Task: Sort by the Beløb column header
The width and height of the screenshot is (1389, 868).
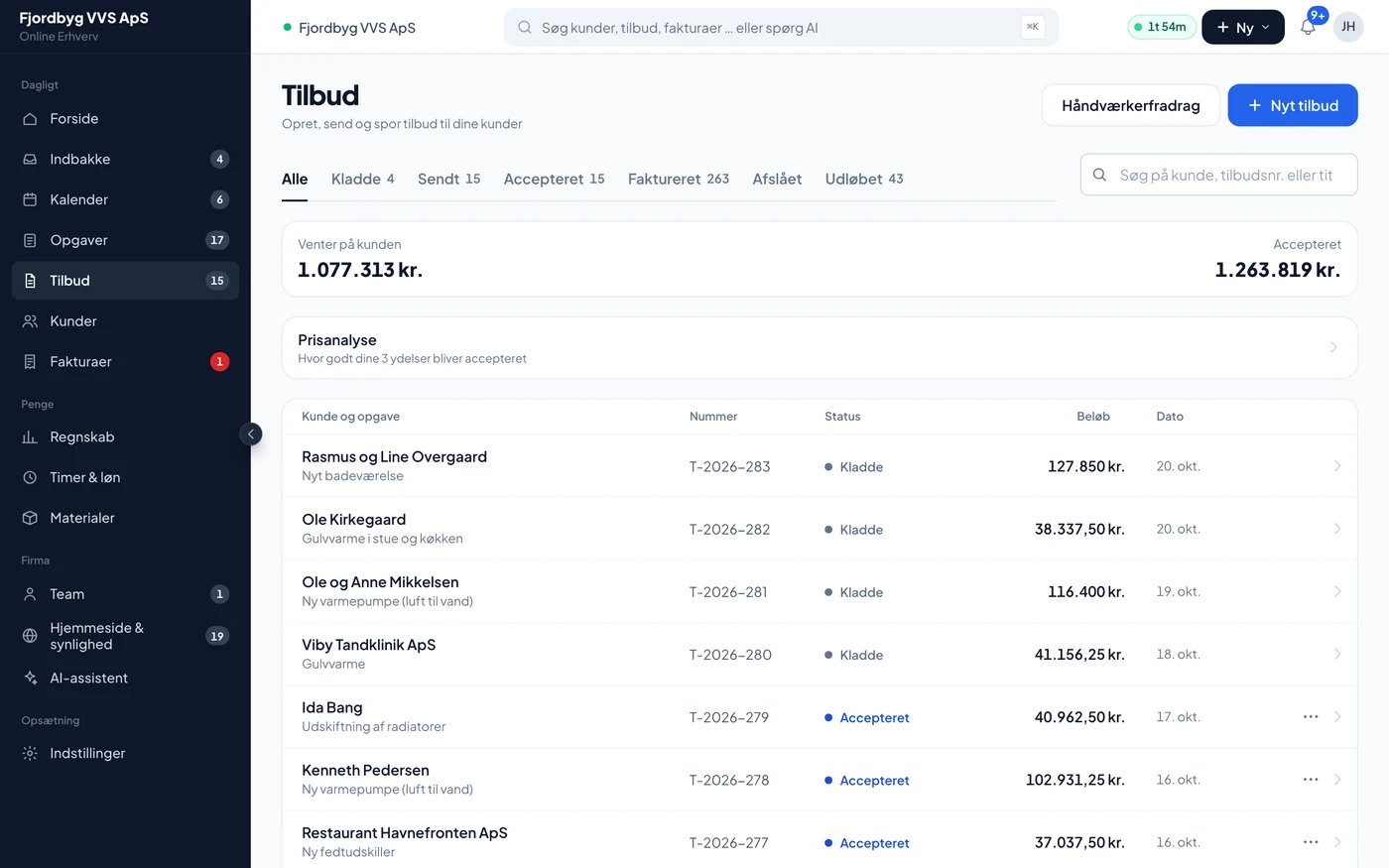Action: (x=1093, y=417)
